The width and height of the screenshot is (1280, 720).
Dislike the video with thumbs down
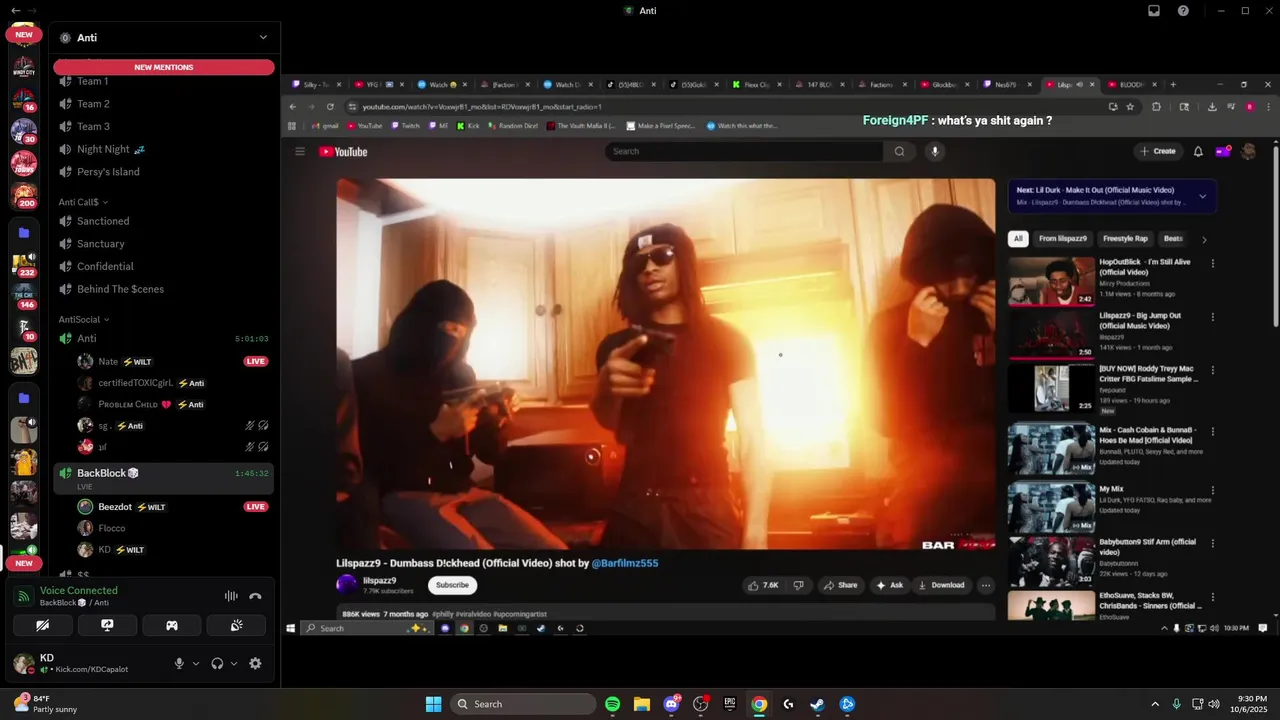(798, 585)
